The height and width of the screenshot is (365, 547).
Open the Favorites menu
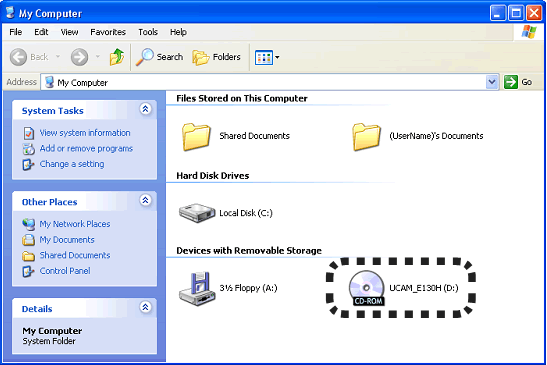tap(108, 32)
